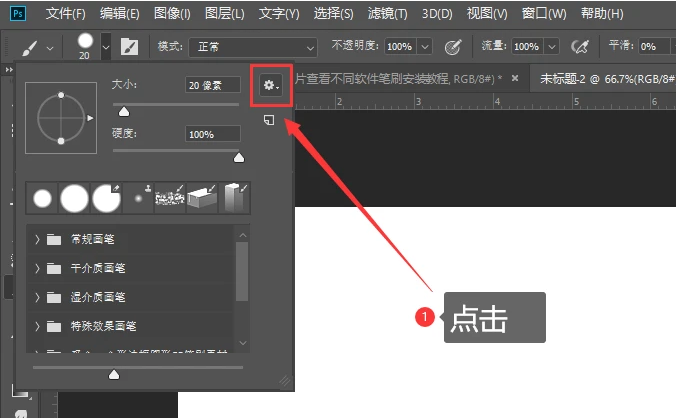Click the 大小 size slider handle
The width and height of the screenshot is (676, 418).
pos(124,112)
